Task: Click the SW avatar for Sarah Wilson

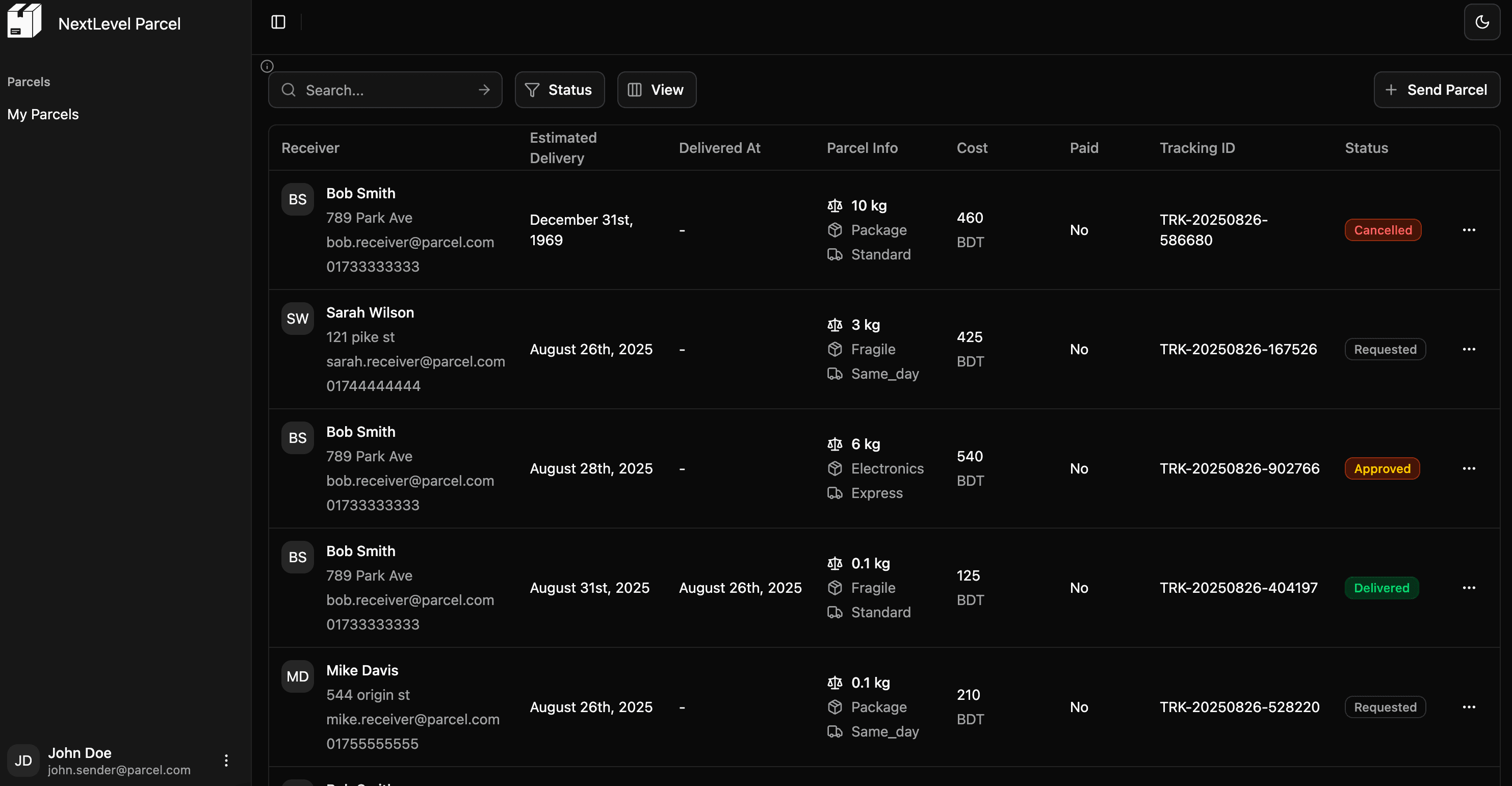Action: click(x=298, y=319)
